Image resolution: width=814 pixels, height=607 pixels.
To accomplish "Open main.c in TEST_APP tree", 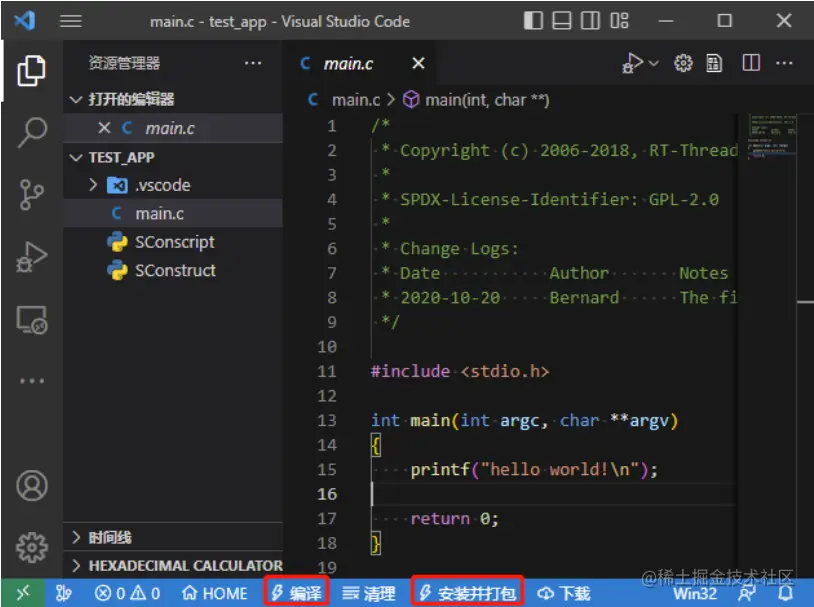I will pyautogui.click(x=173, y=213).
